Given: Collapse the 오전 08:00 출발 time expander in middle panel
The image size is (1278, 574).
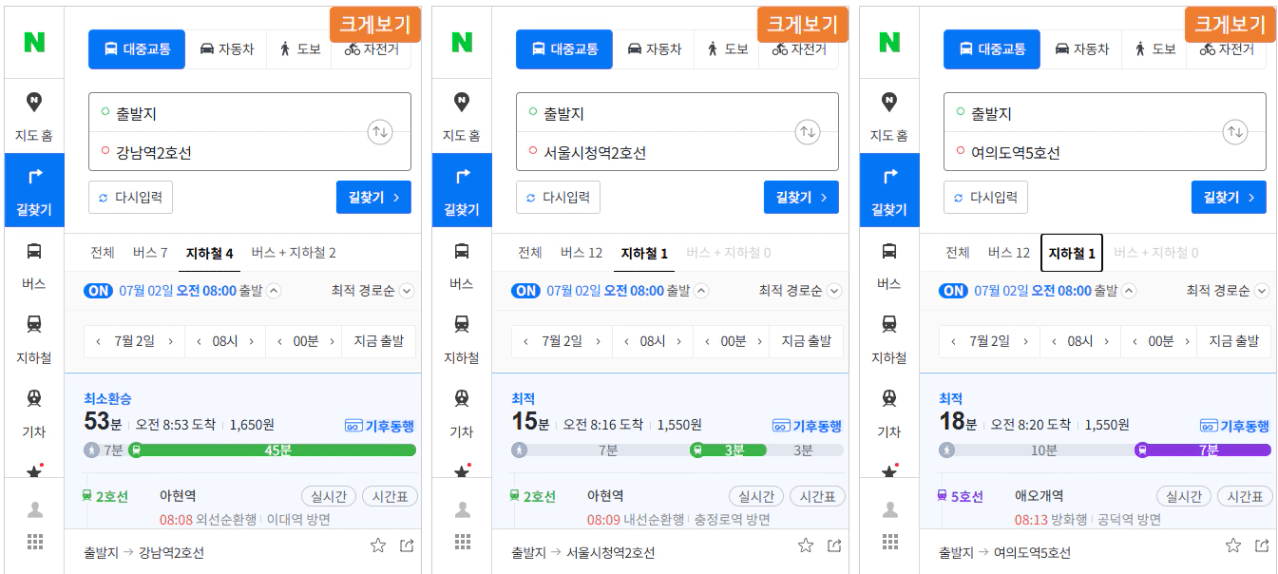Looking at the screenshot, I should click(x=701, y=291).
